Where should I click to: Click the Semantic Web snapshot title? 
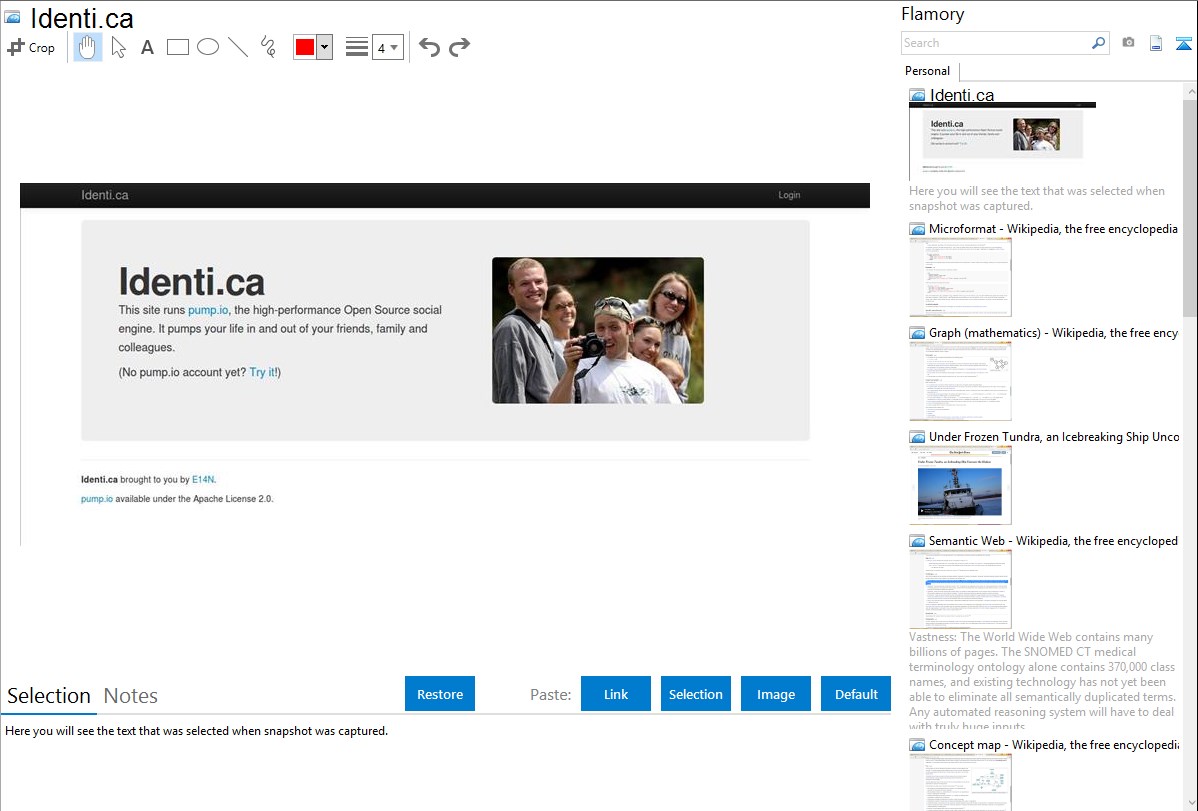pyautogui.click(x=1053, y=540)
